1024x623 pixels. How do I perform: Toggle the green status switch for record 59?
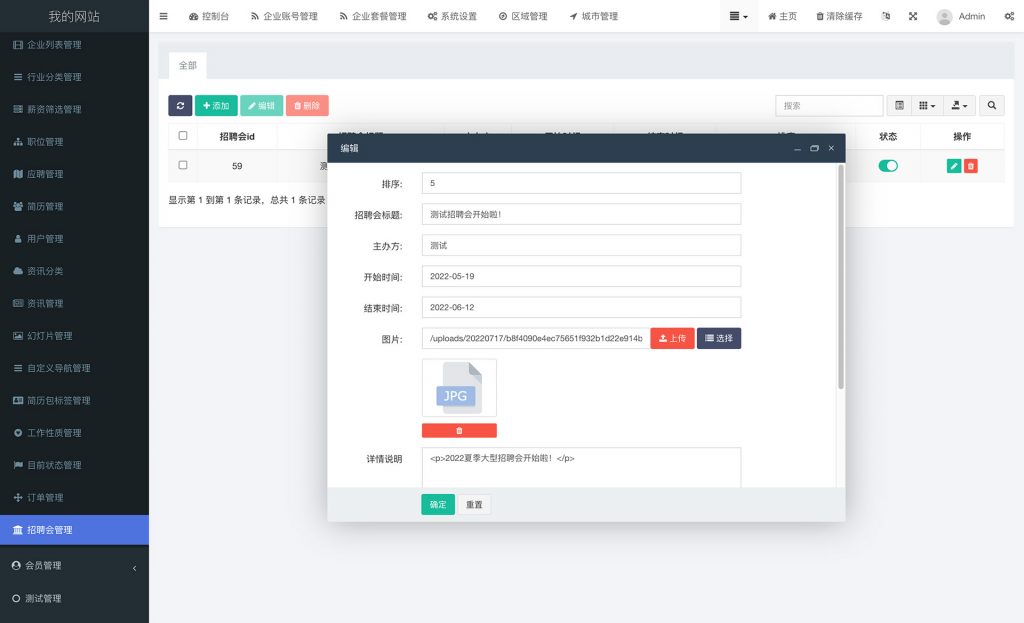(x=888, y=165)
